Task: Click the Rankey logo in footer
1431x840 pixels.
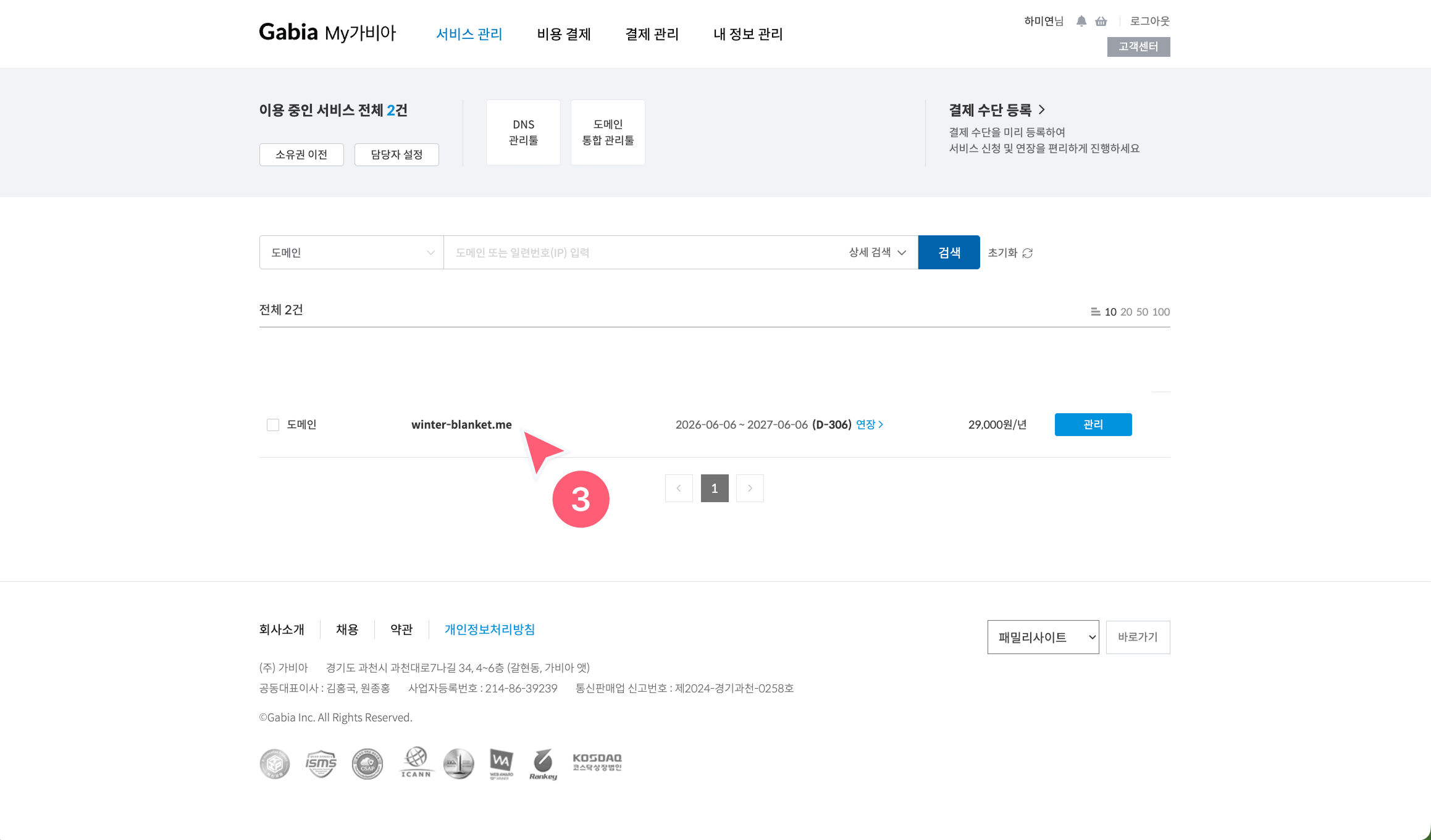Action: [x=543, y=764]
